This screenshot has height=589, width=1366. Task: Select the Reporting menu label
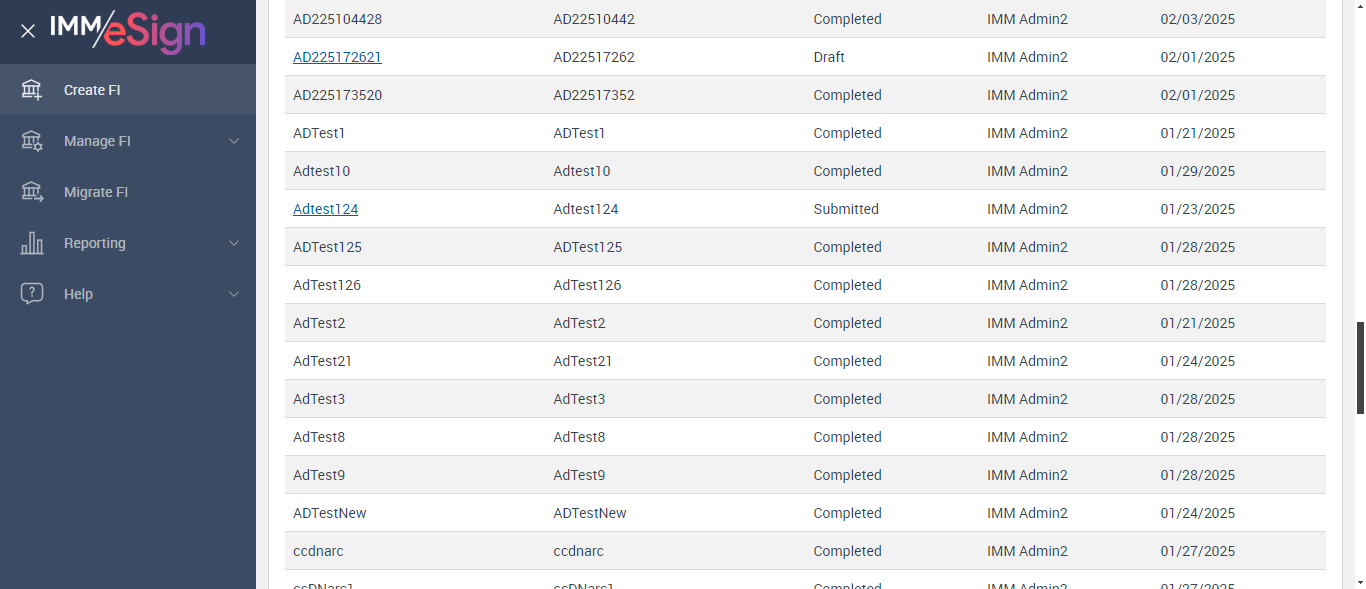[x=95, y=243]
